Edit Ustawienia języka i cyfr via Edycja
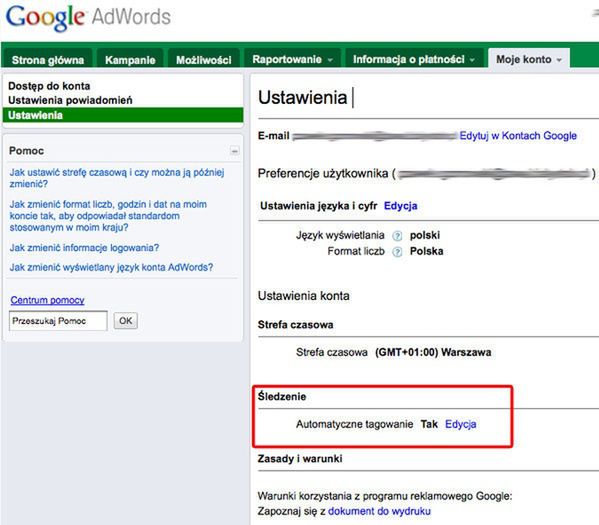599x525 pixels. (x=400, y=206)
